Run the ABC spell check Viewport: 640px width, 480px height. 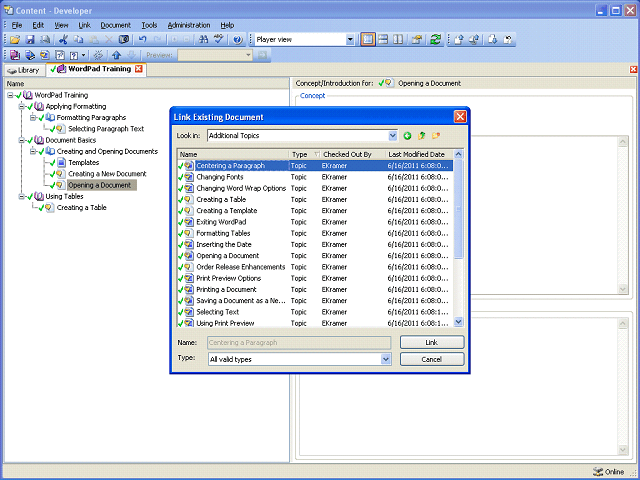[x=219, y=40]
